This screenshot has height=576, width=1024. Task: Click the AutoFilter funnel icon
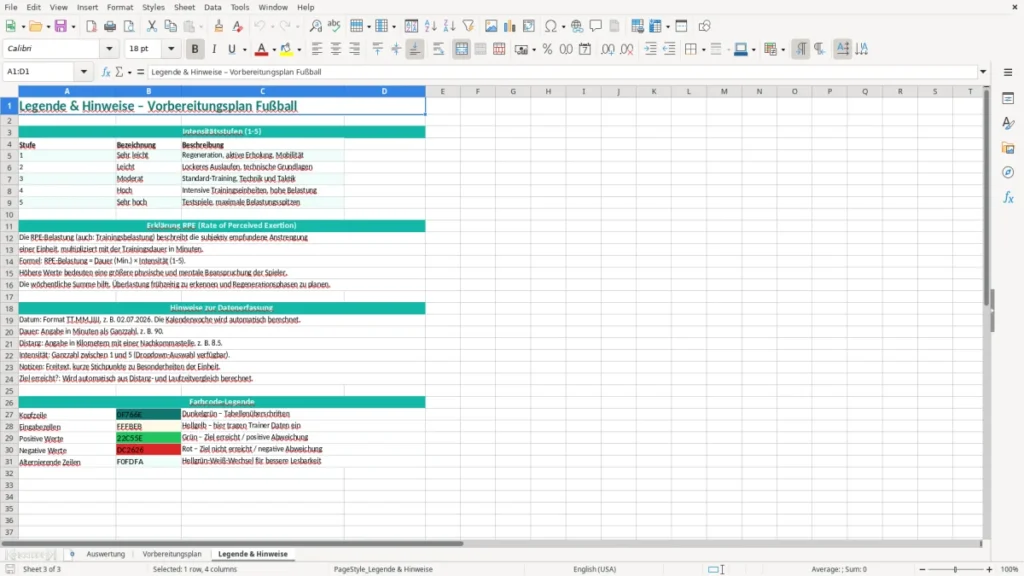(468, 26)
